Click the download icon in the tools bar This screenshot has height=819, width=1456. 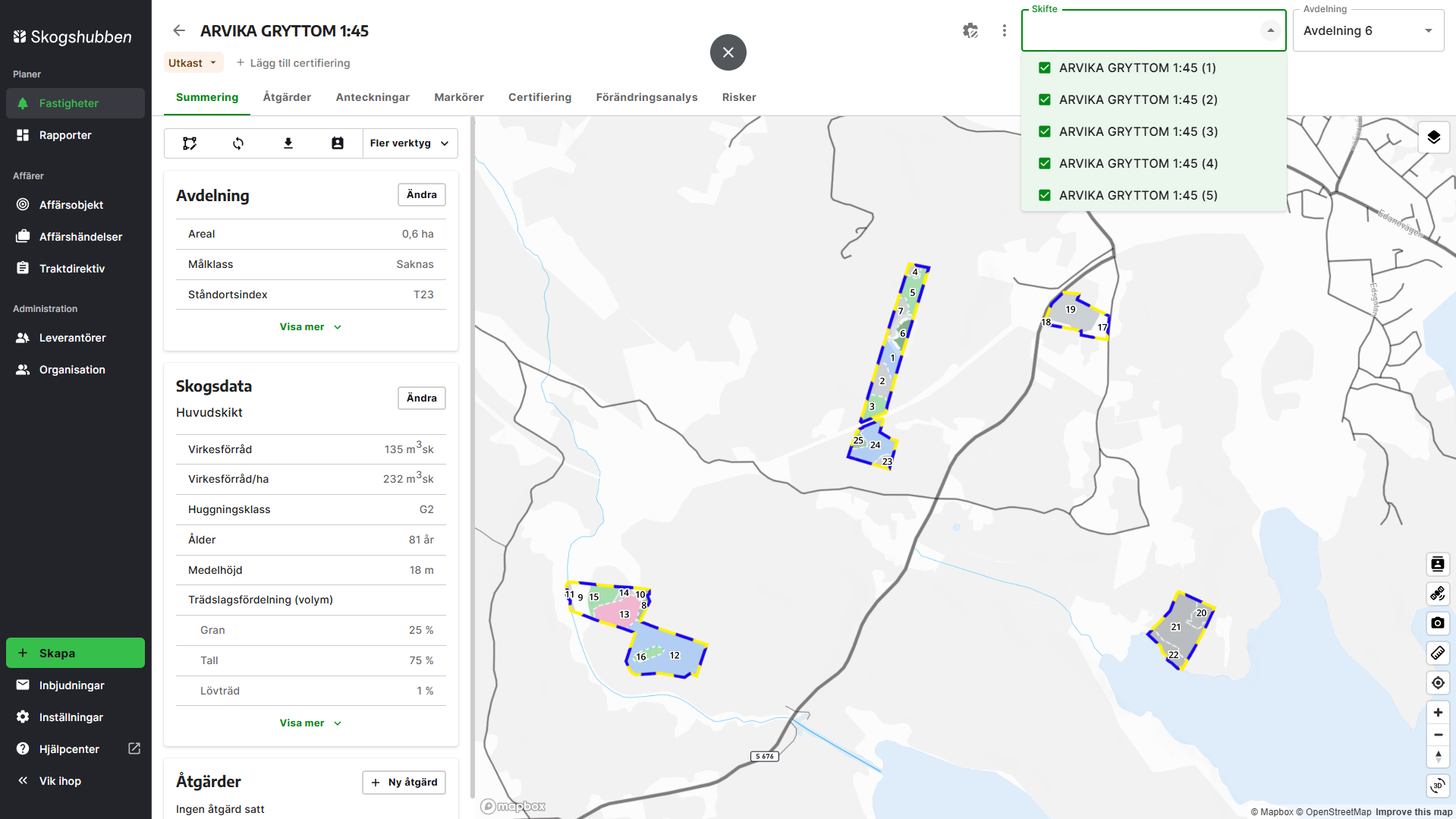tap(288, 143)
